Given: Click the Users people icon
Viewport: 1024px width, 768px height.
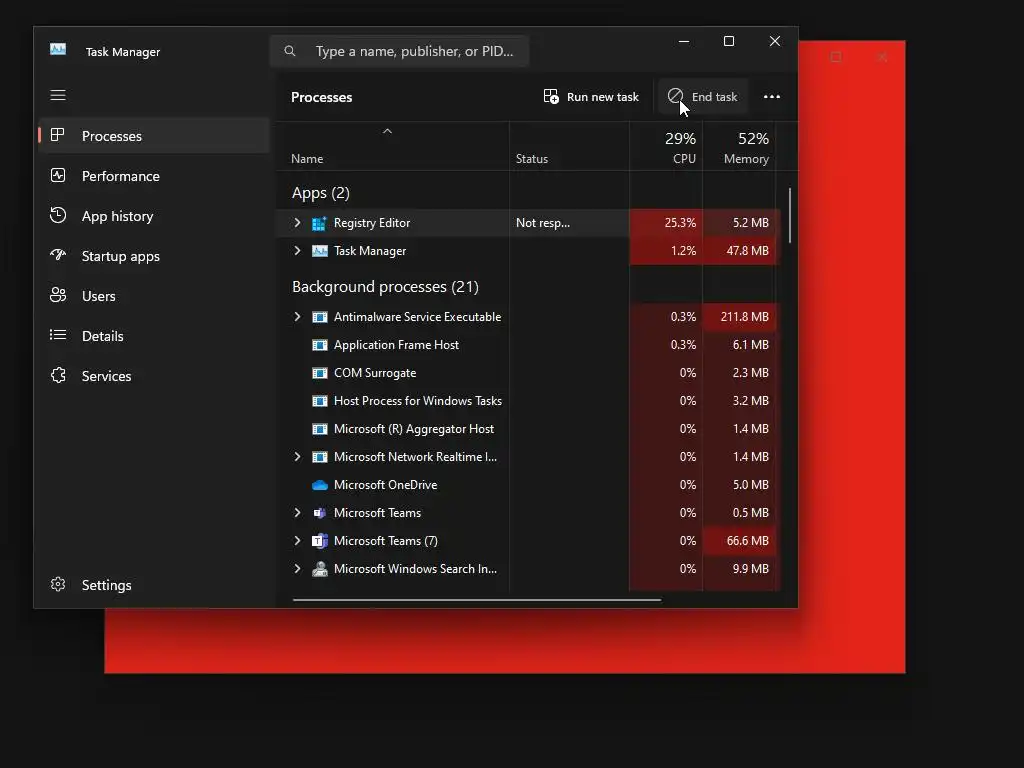Looking at the screenshot, I should [x=58, y=295].
